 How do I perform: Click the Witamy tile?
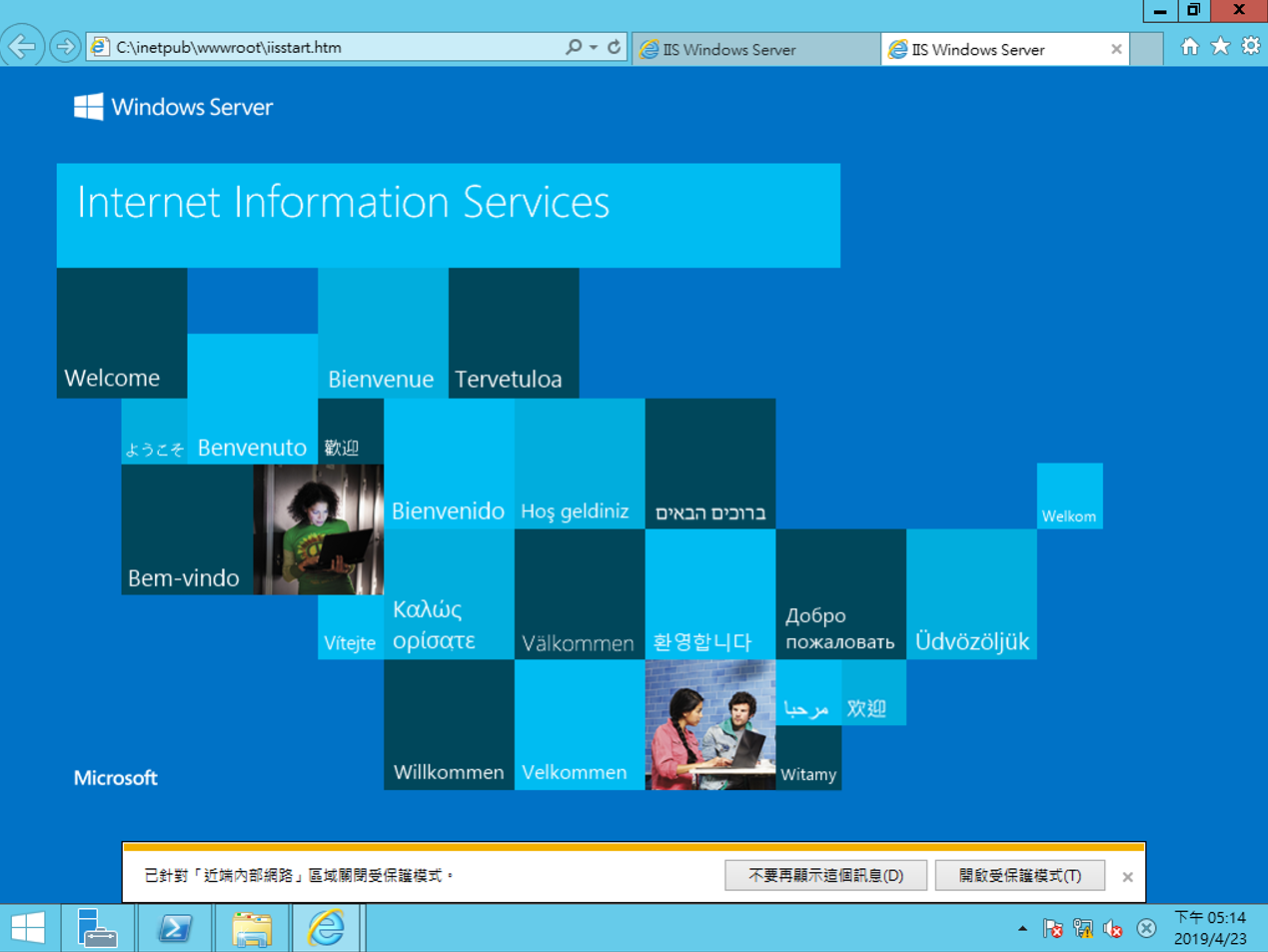pos(808,758)
